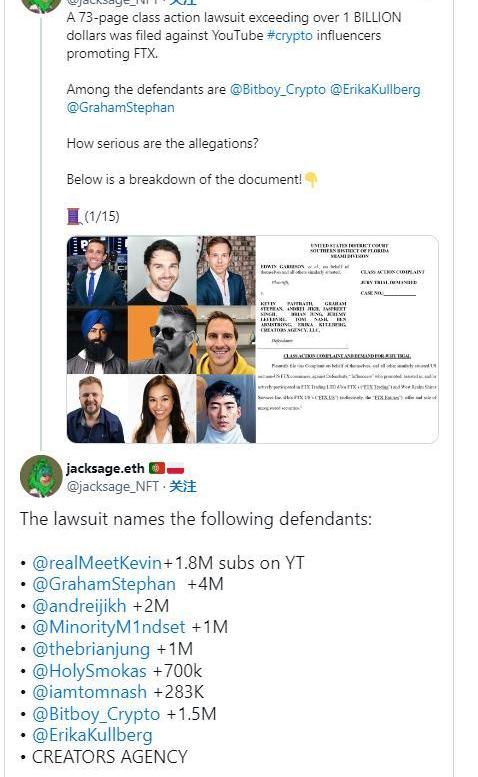This screenshot has height=777, width=478.
Task: Open the #crypto hashtag link
Action: (290, 36)
